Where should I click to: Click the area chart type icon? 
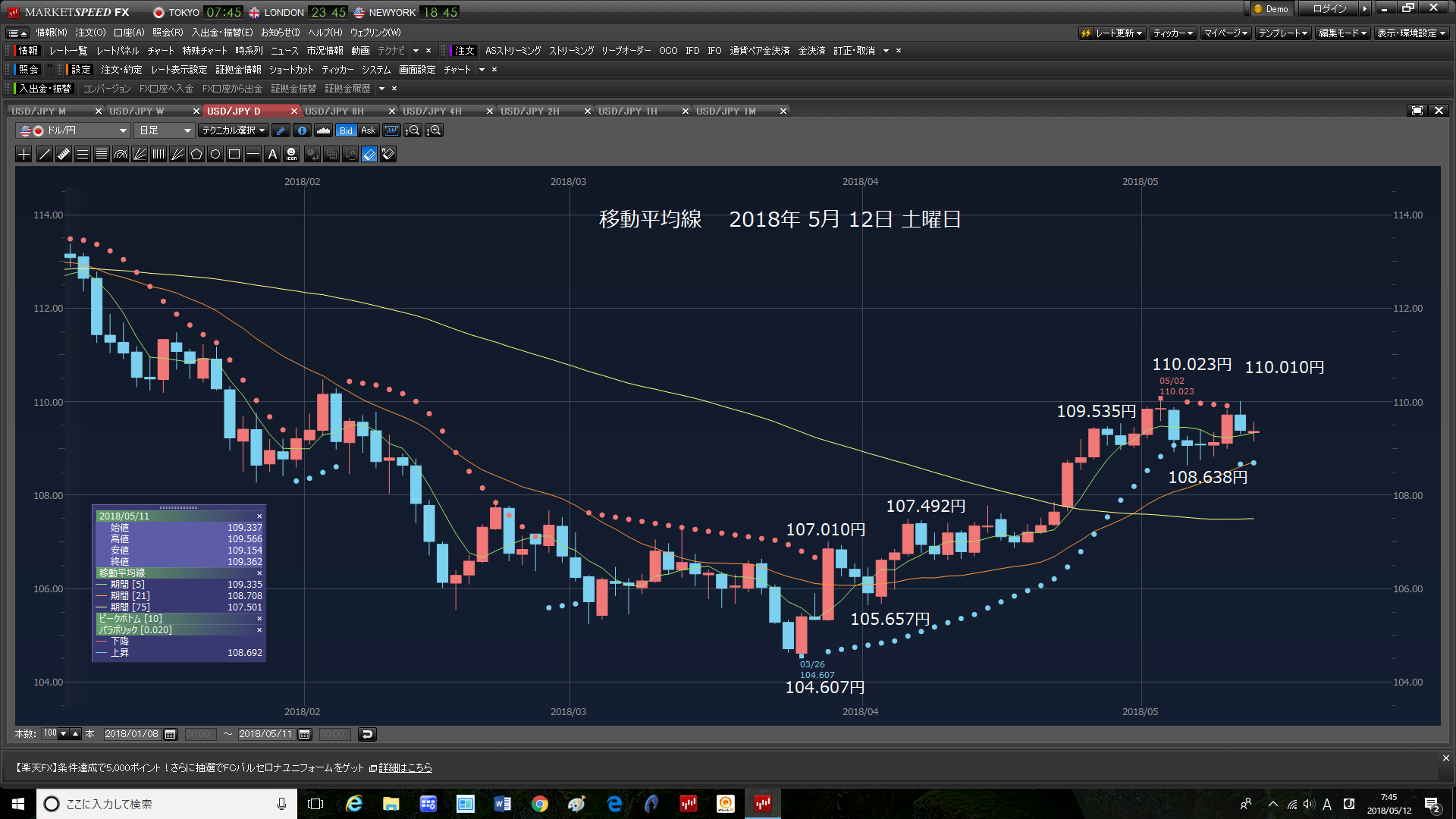click(x=323, y=130)
